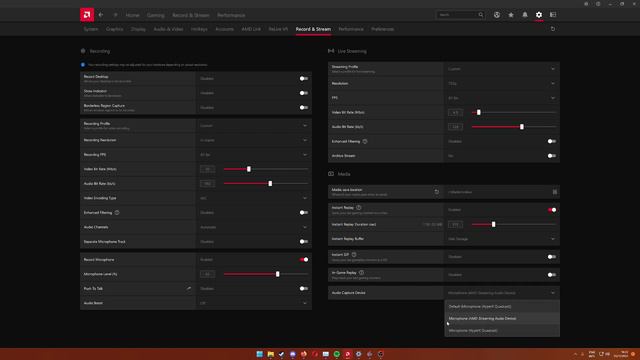Toggle the sidebar panel icon
This screenshot has width=640, height=360.
553,15
